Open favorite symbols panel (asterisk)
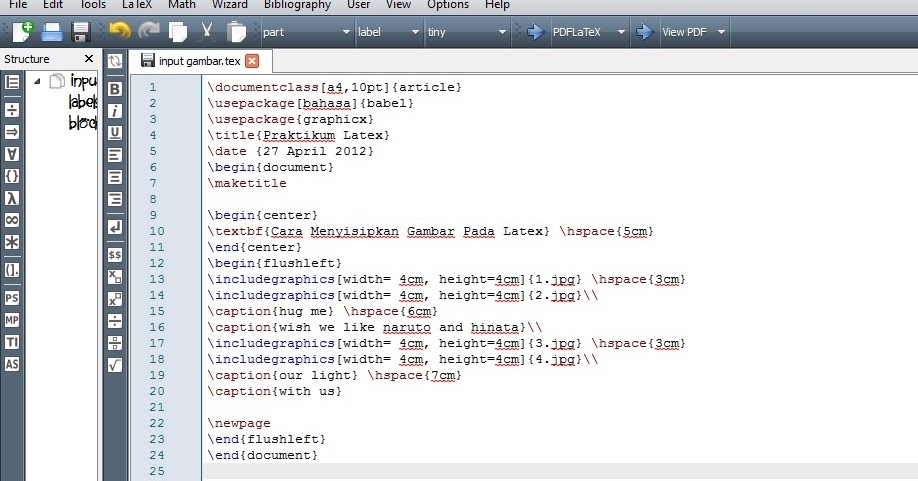918x481 pixels. coord(12,242)
